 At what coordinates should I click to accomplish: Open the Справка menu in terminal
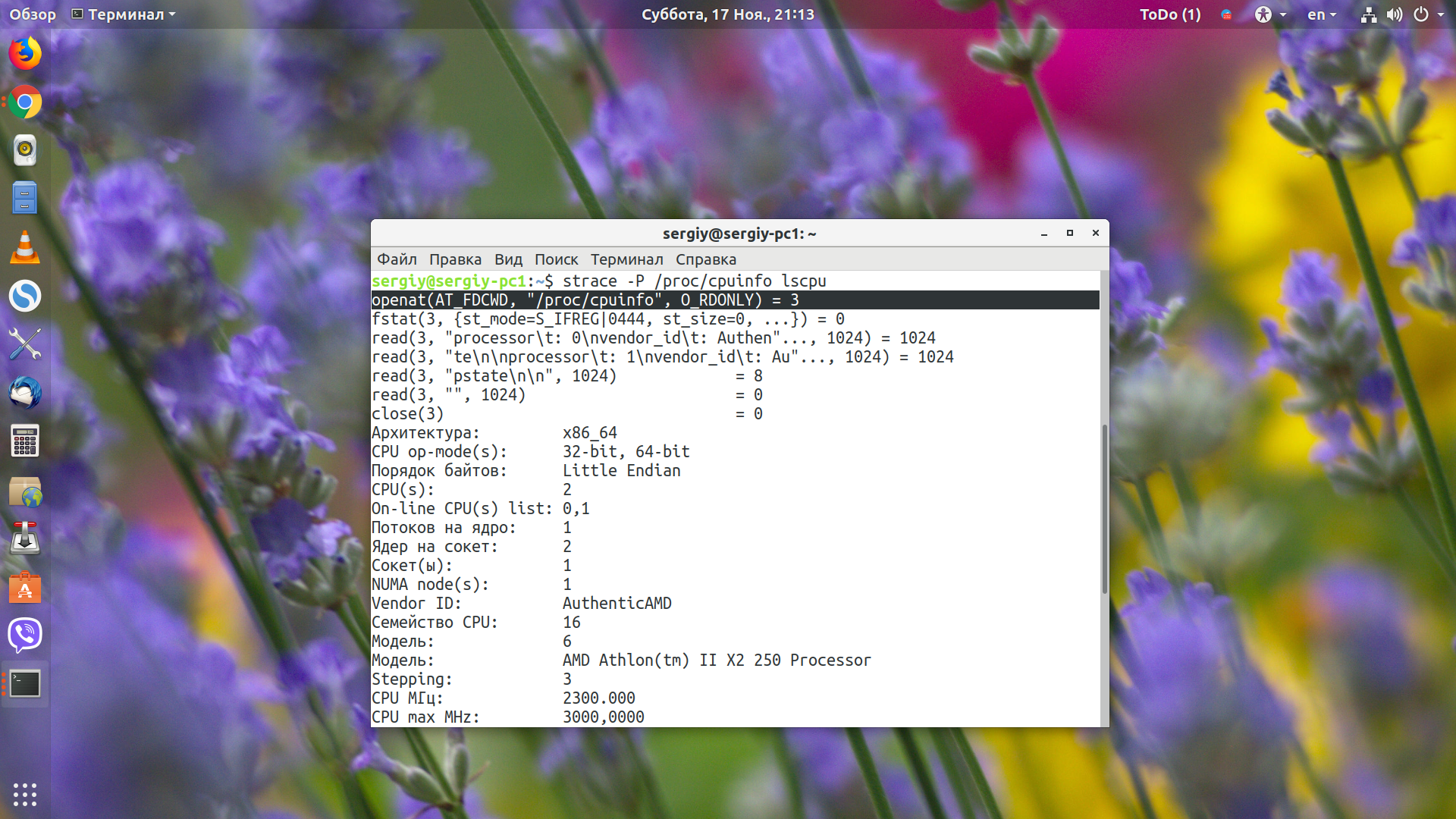coord(705,259)
